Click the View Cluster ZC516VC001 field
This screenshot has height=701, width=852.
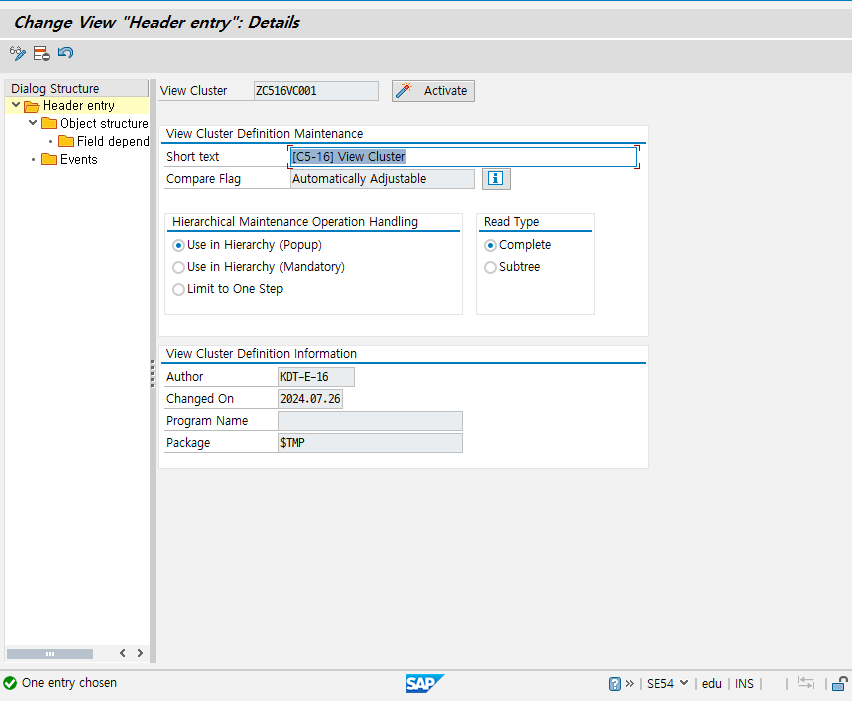[x=316, y=91]
